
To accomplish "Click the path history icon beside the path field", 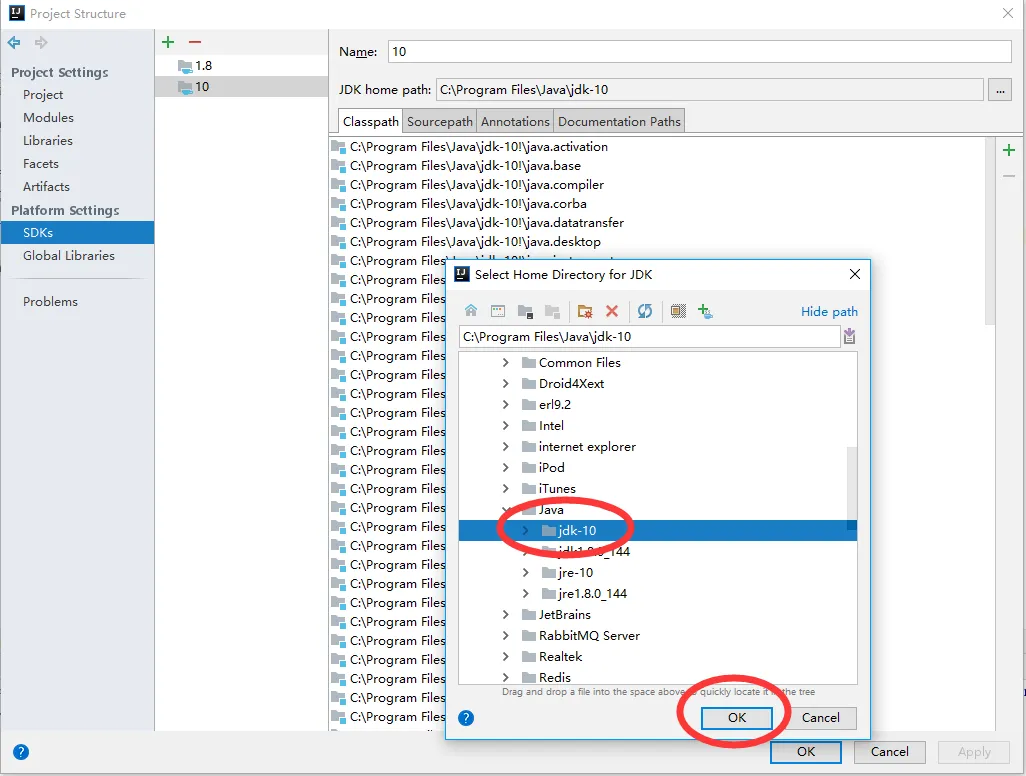I will (x=849, y=337).
